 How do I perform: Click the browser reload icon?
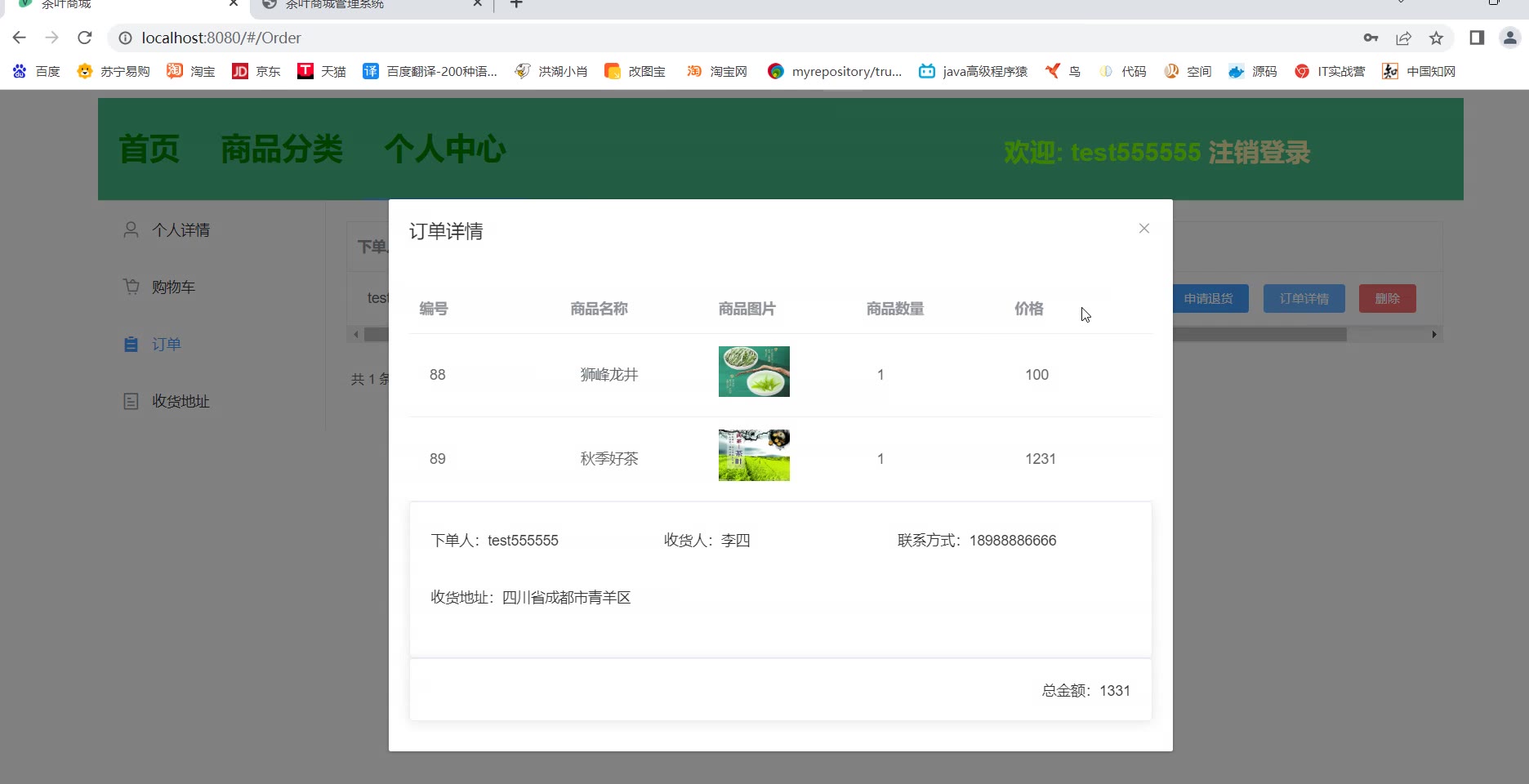85,38
